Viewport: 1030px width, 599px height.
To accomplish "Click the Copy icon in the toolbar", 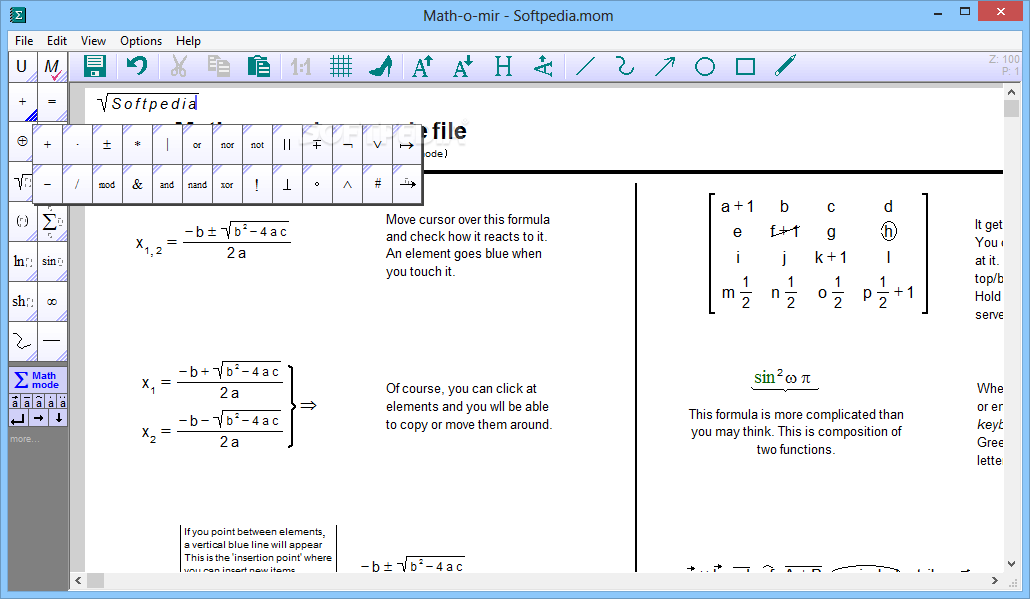I will tap(219, 66).
